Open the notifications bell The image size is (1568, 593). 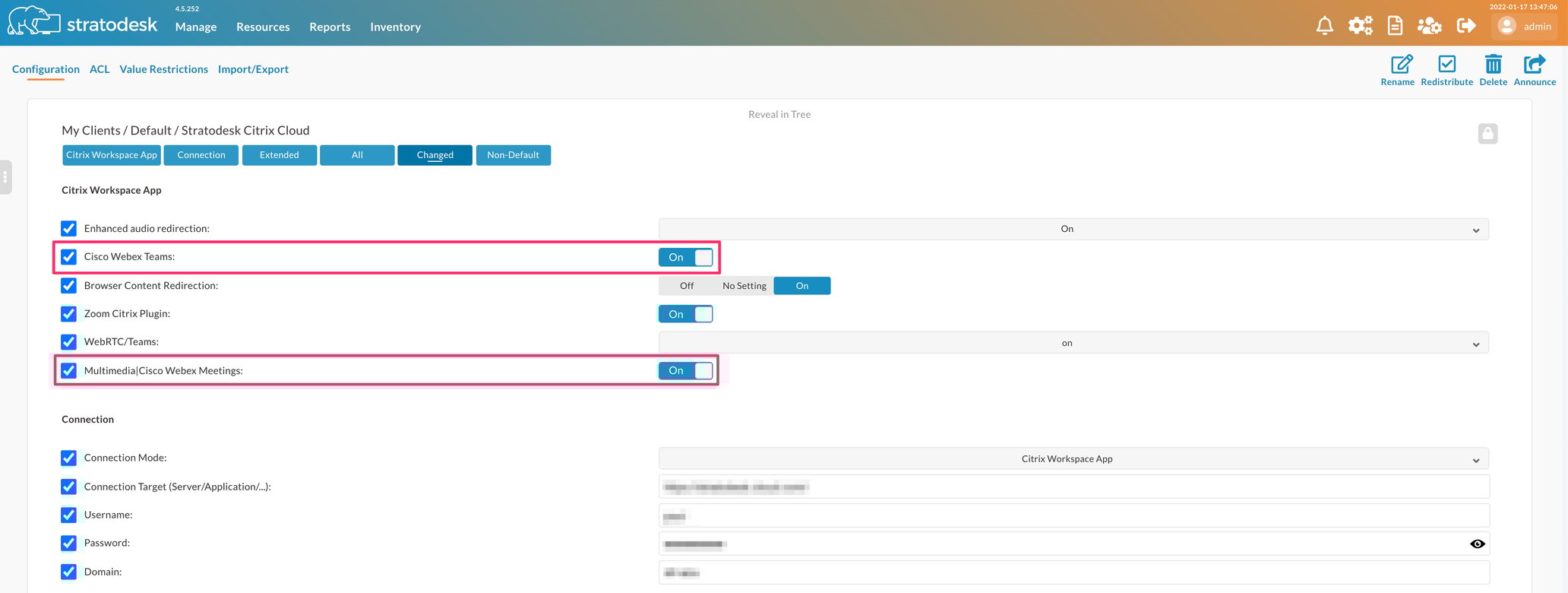1324,26
